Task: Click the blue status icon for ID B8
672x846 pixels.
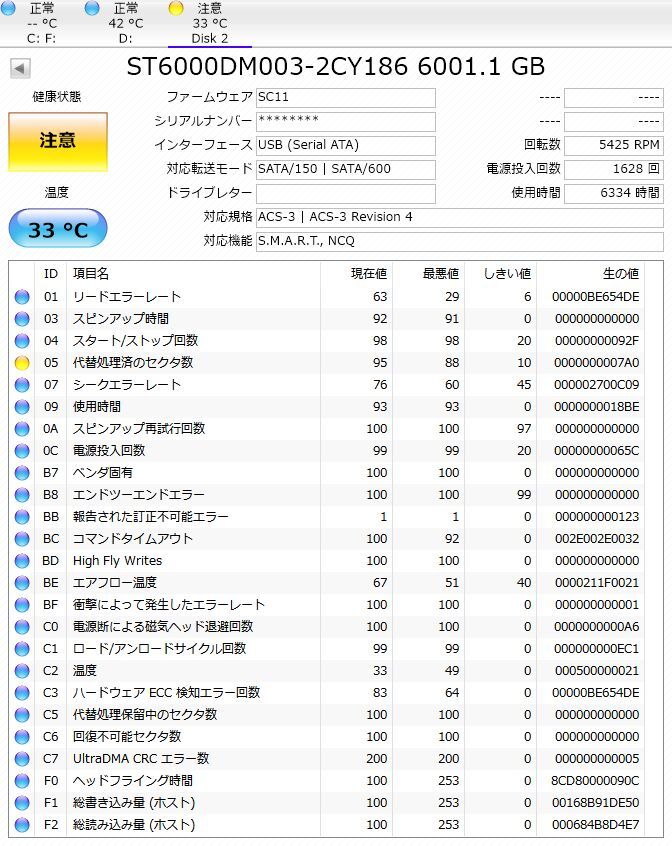Action: tap(22, 495)
